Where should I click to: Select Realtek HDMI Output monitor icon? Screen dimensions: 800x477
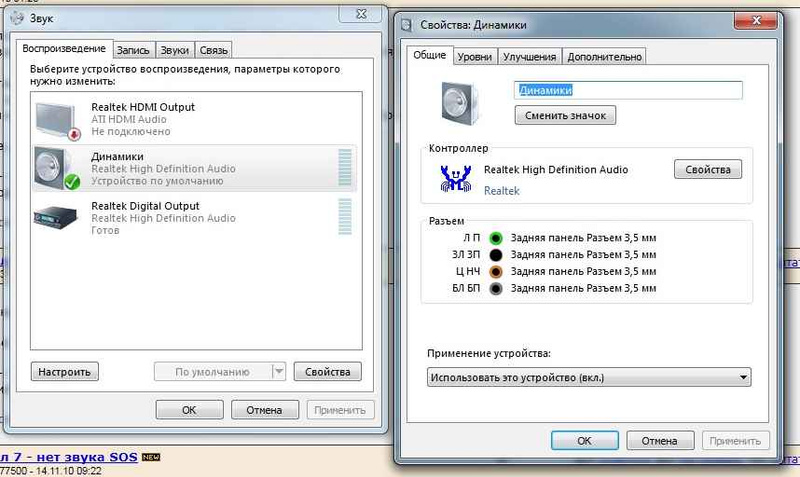[x=57, y=120]
